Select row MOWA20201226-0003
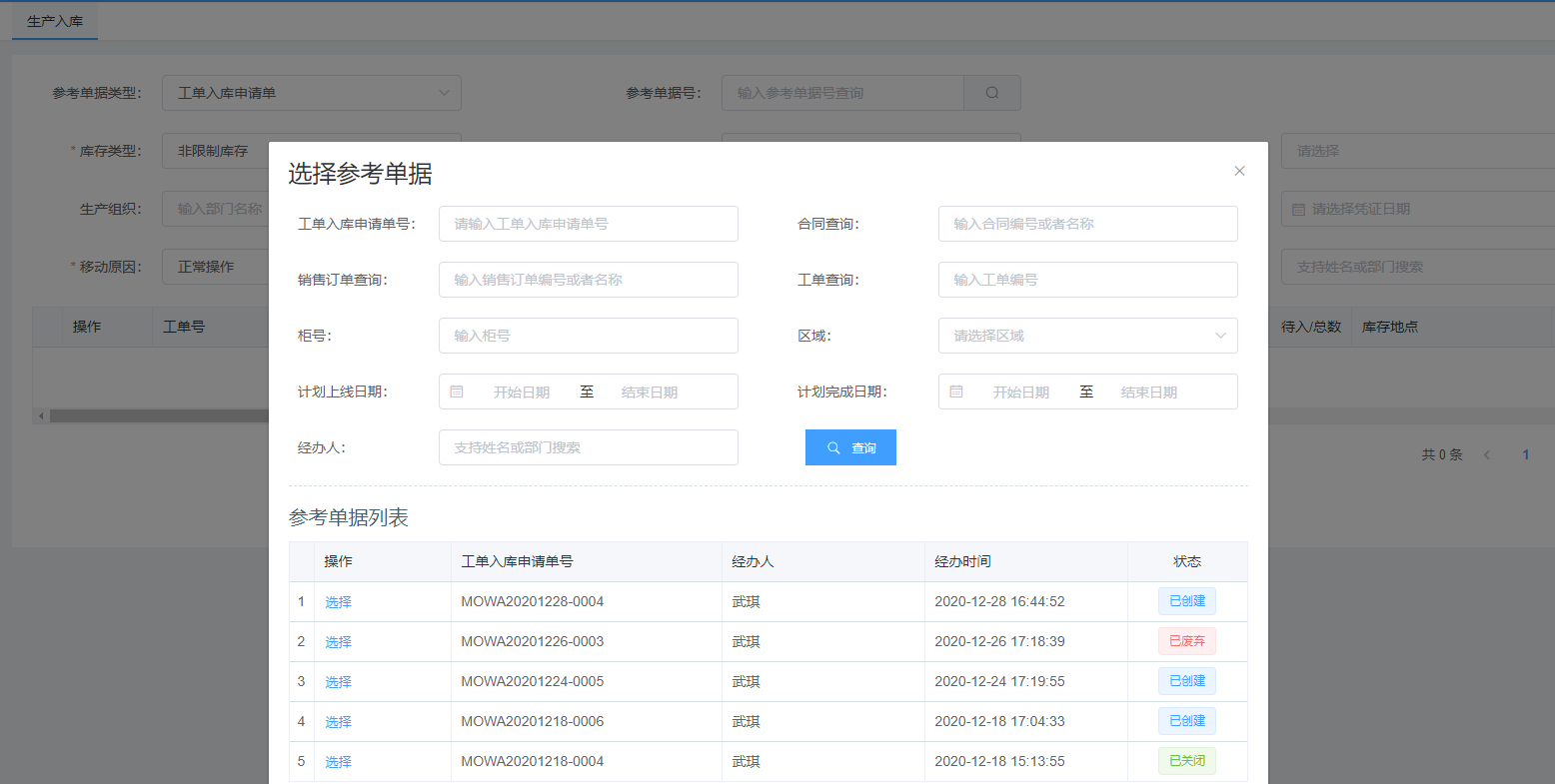 pyautogui.click(x=338, y=642)
